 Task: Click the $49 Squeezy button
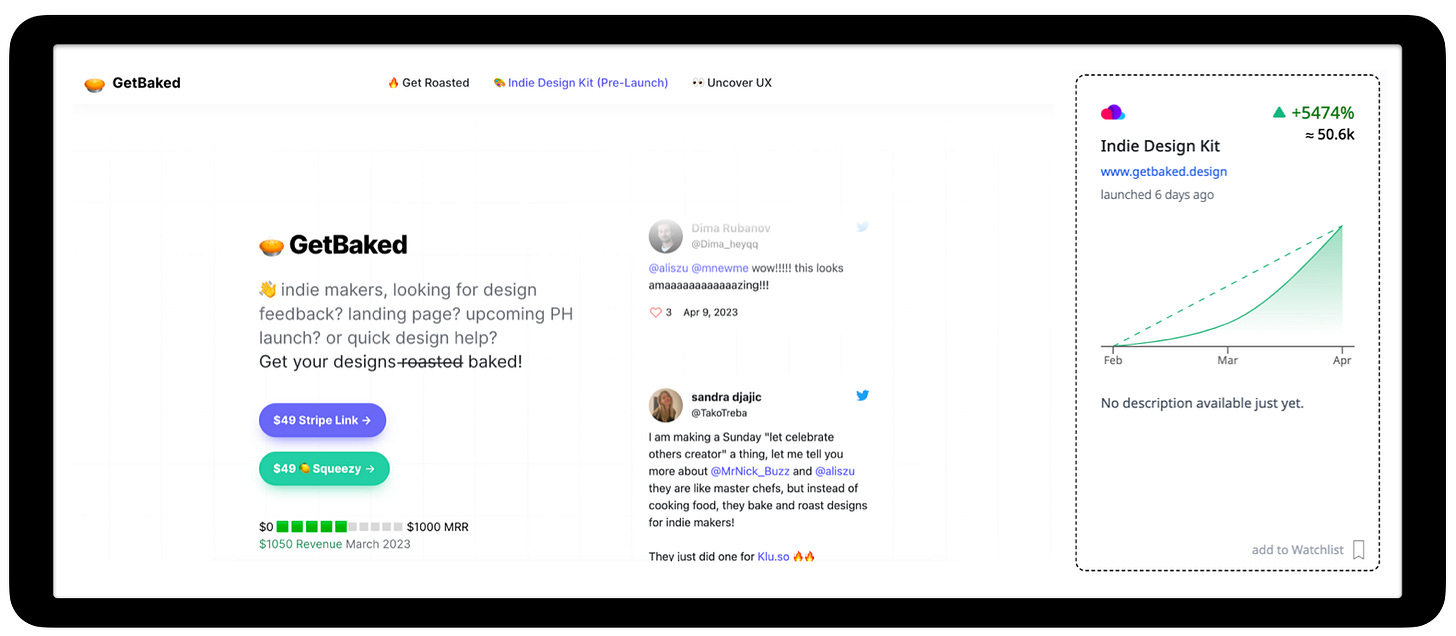click(x=324, y=468)
